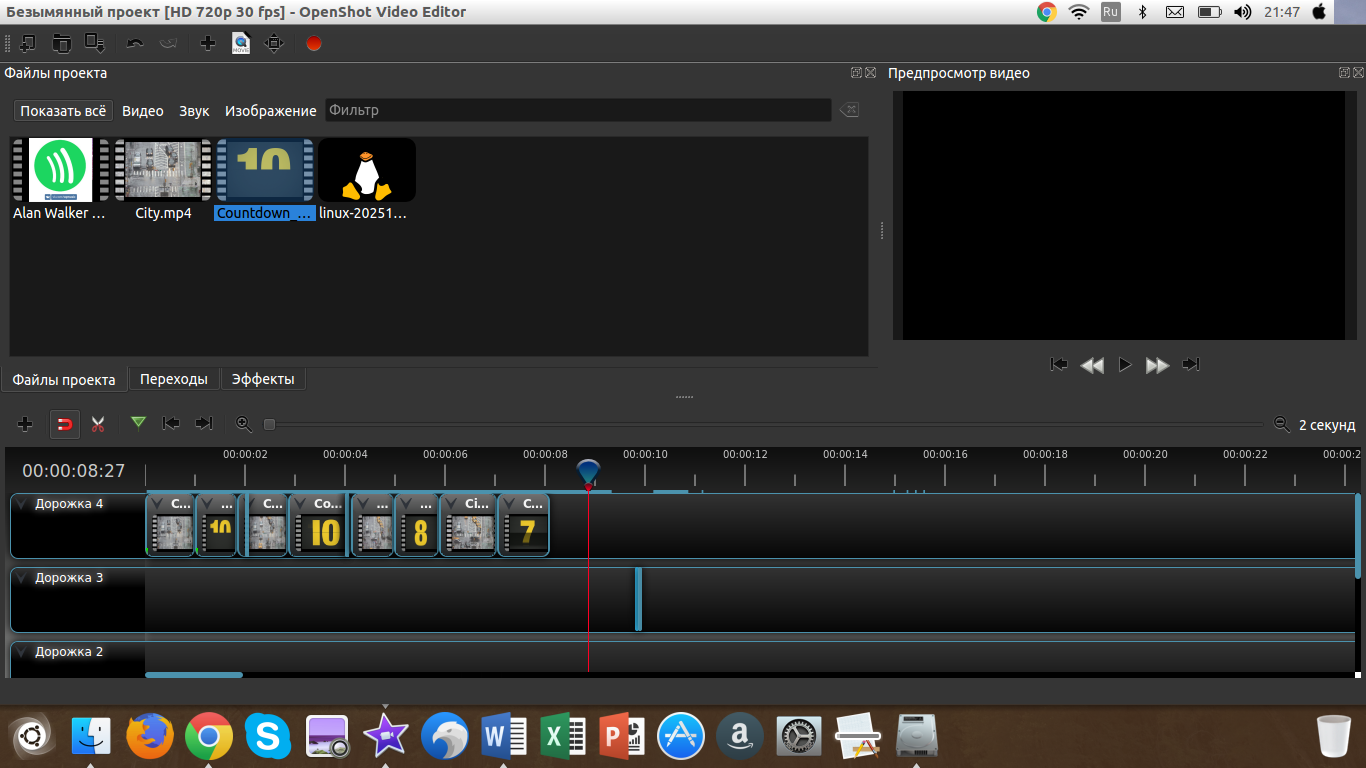Image resolution: width=1366 pixels, height=768 pixels.
Task: Add a new track using the timeline plus icon
Action: 25,424
